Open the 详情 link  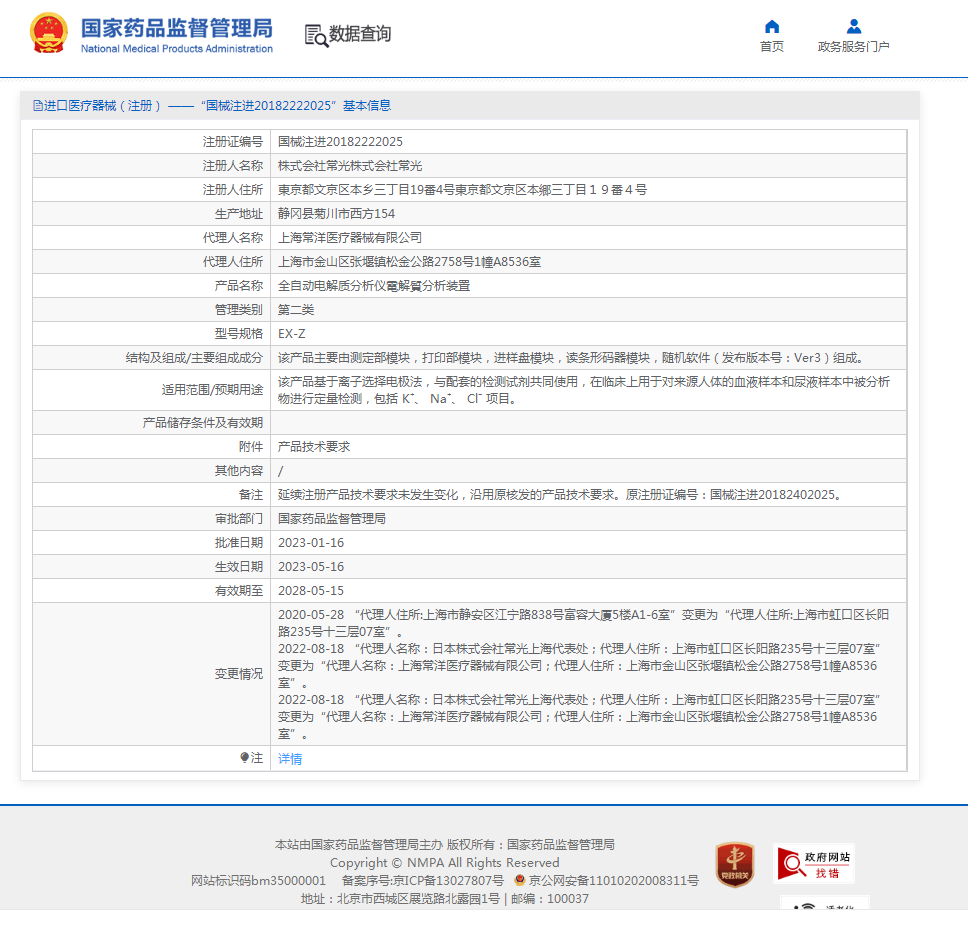tap(290, 759)
